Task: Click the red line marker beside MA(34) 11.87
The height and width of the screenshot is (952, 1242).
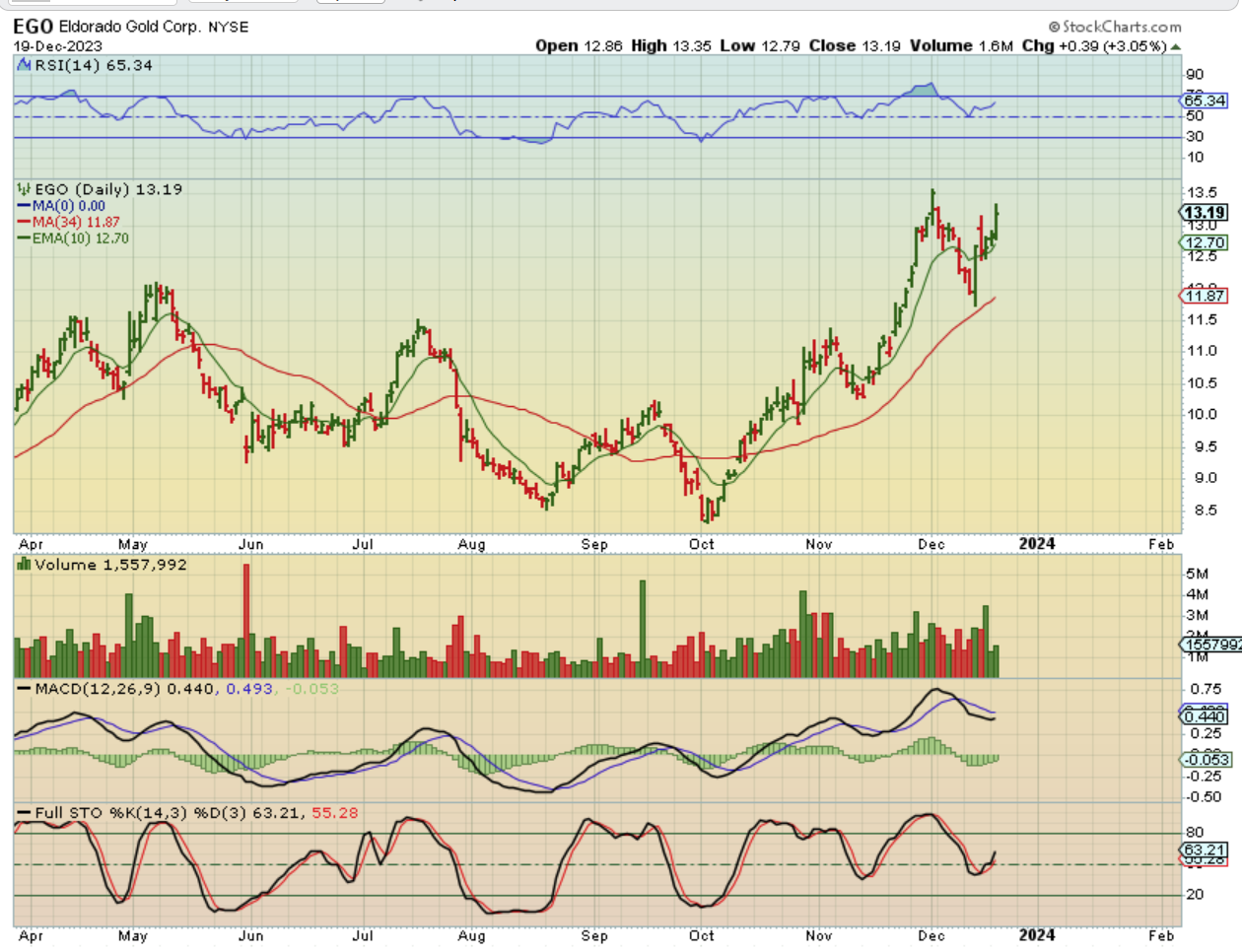Action: tap(25, 222)
